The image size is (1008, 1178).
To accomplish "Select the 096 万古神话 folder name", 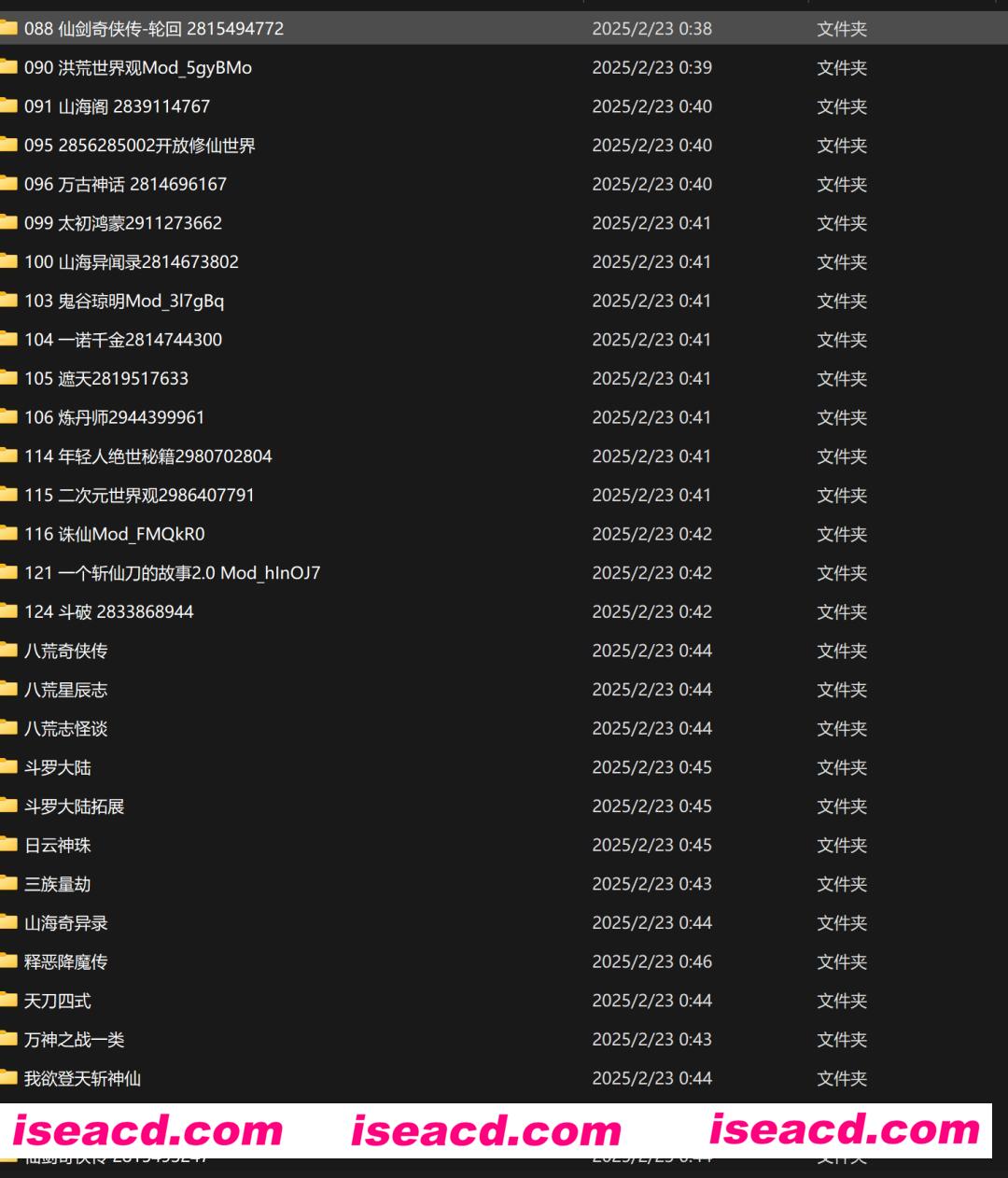I will tap(125, 185).
